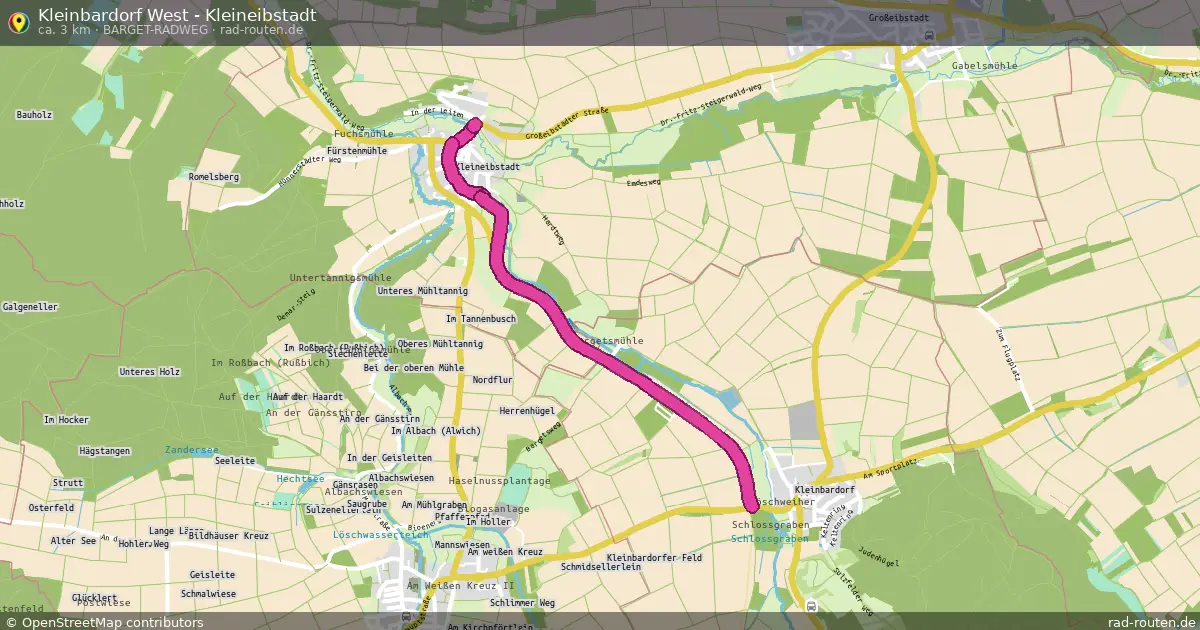Click the Bildhäuser Kreuz label
The height and width of the screenshot is (630, 1200).
pyautogui.click(x=228, y=537)
